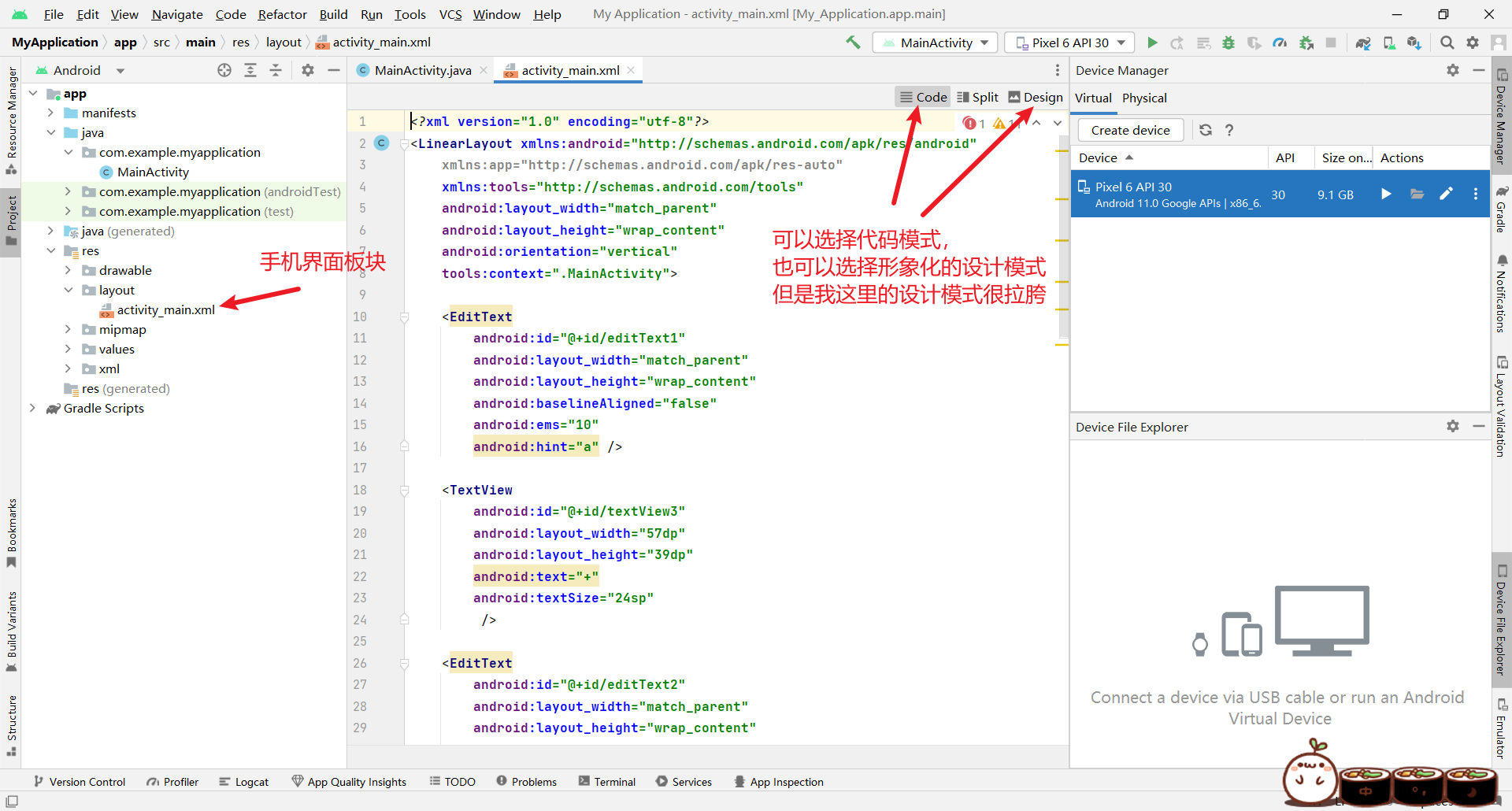Open Project panel options gear
This screenshot has height=811, width=1512.
point(308,70)
